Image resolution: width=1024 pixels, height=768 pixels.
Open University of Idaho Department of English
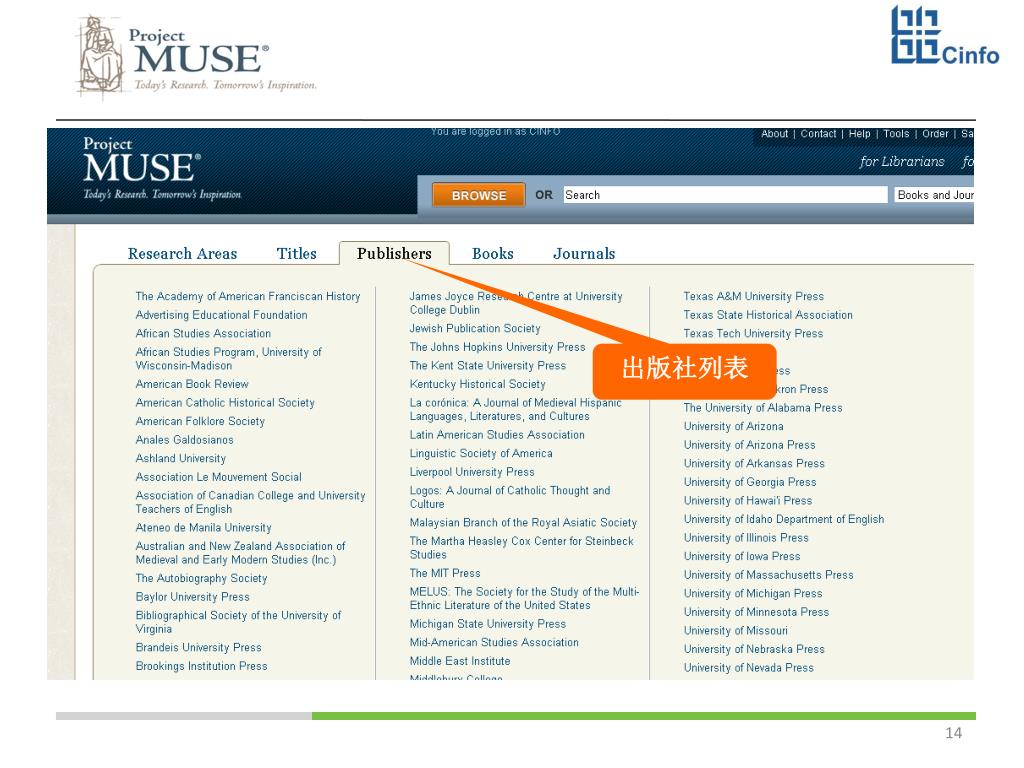coord(784,520)
